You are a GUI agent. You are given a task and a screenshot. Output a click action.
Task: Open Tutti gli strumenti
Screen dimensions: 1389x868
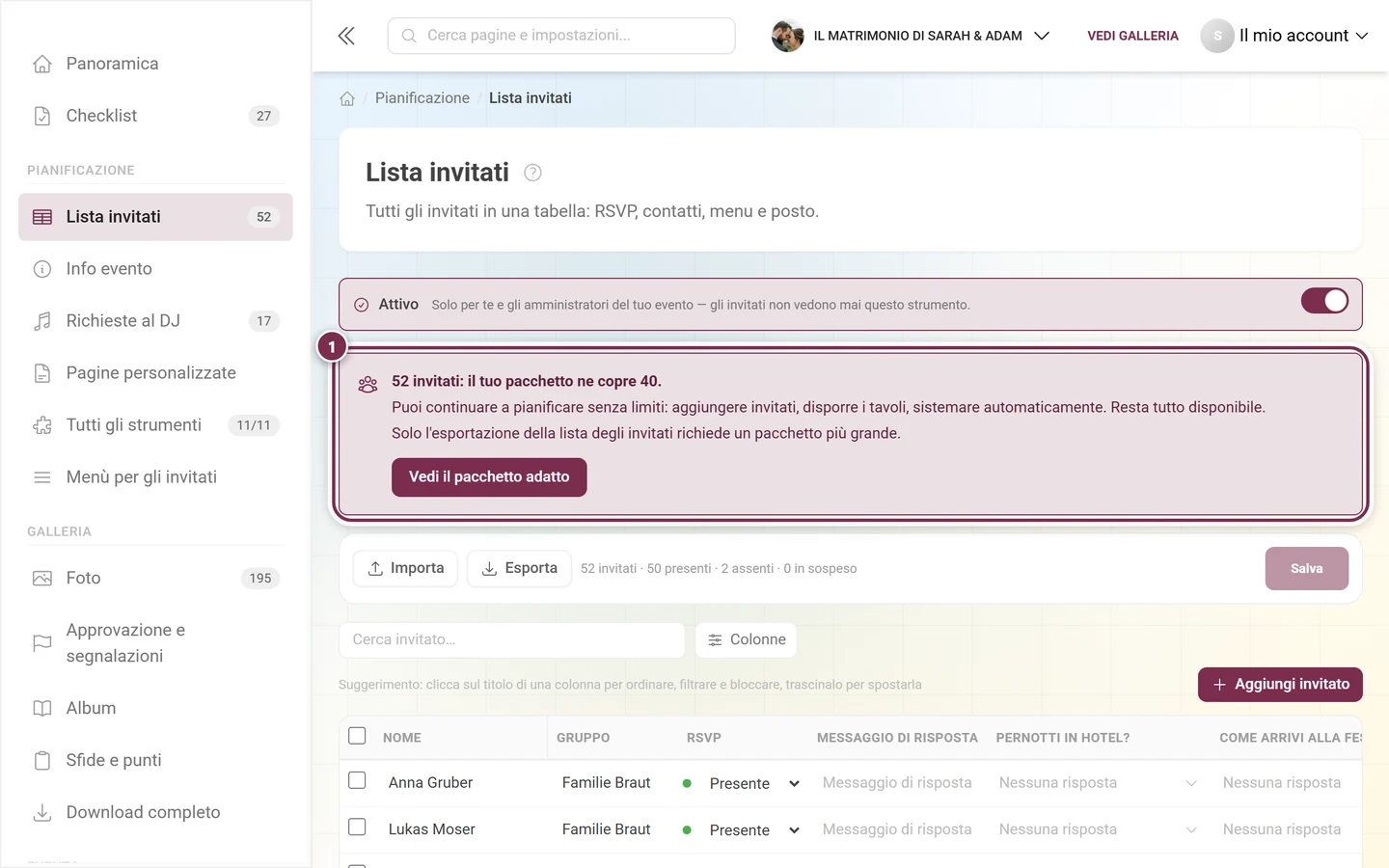click(155, 425)
